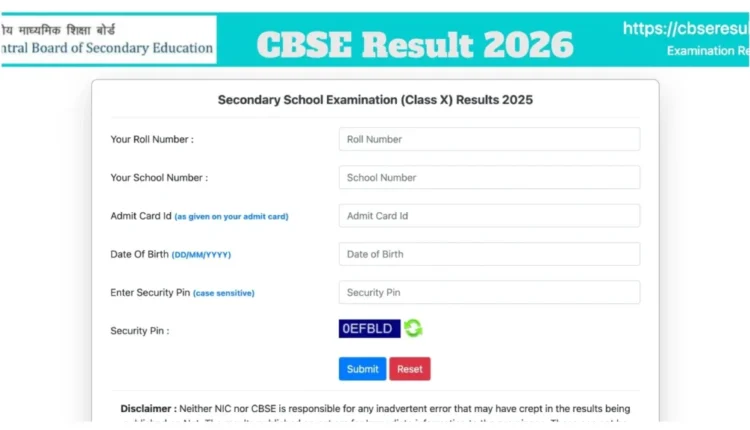The image size is (750, 430).
Task: Click into the Date of Birth field
Action: click(489, 254)
